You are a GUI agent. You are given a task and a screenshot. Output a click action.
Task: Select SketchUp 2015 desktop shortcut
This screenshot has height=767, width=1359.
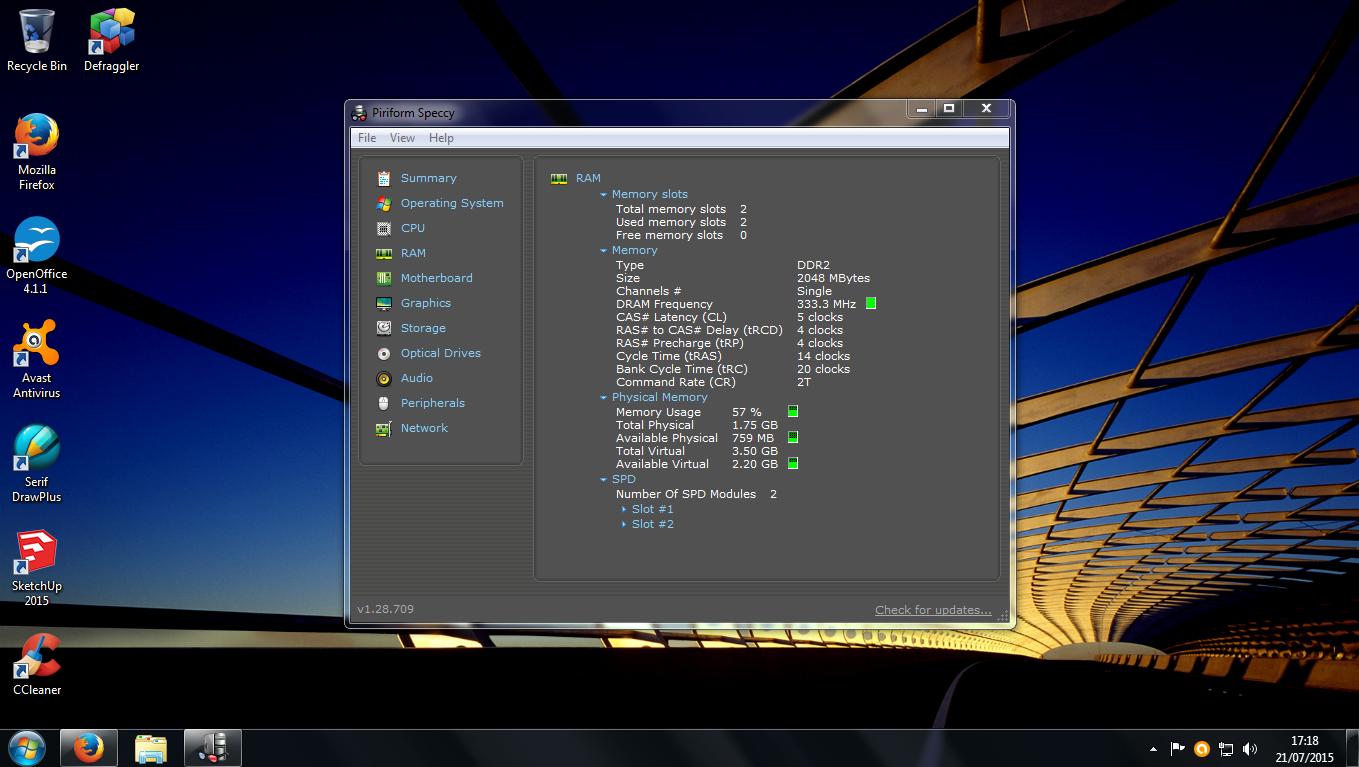click(37, 567)
